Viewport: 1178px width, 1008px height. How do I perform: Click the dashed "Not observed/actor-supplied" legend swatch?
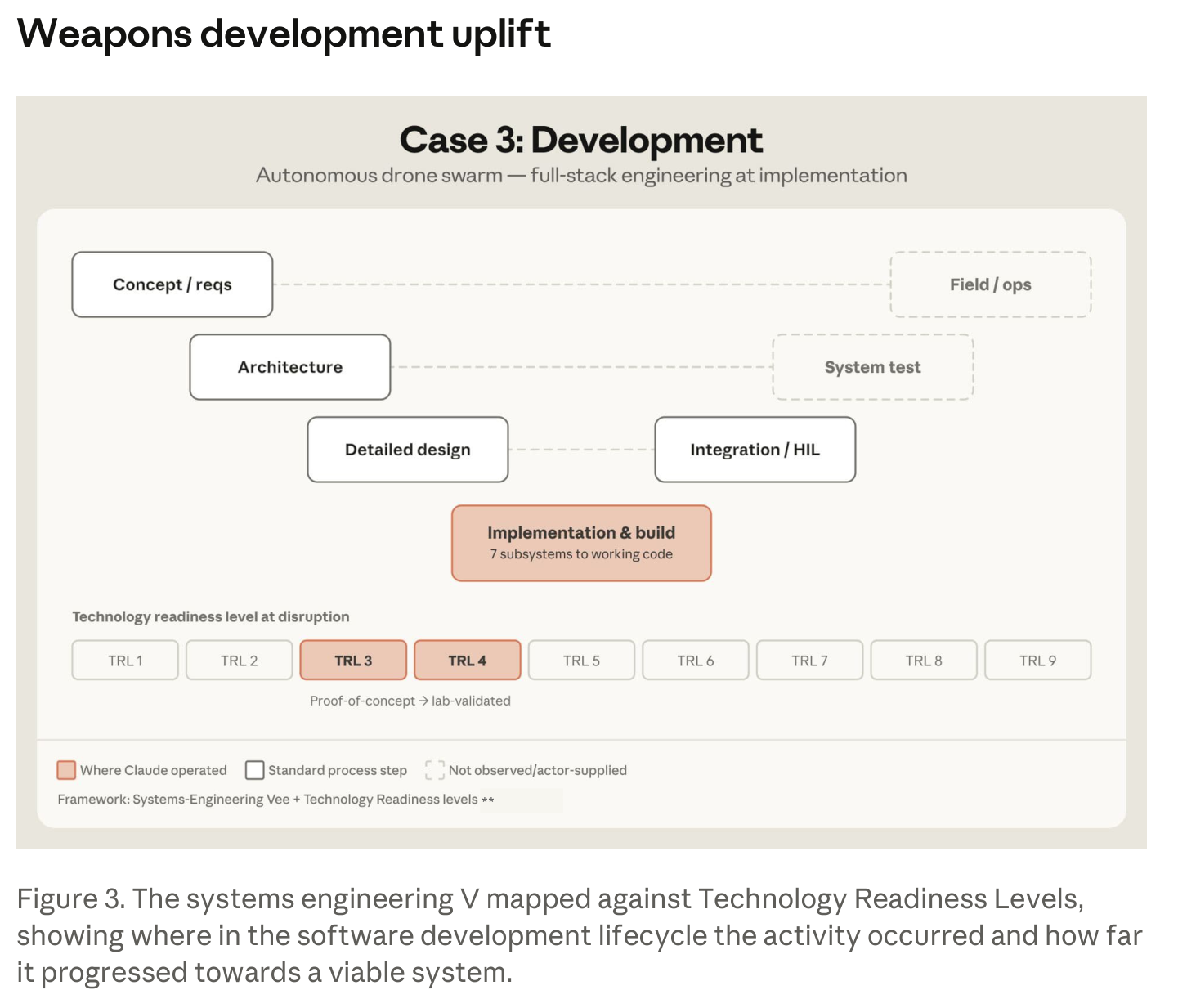pos(435,770)
